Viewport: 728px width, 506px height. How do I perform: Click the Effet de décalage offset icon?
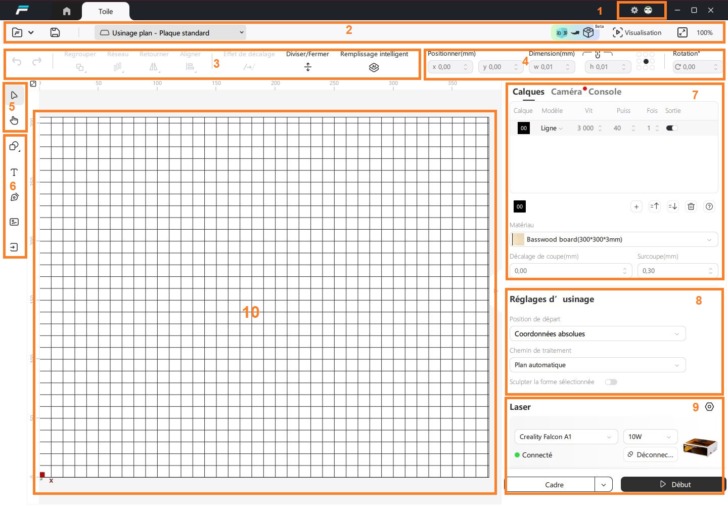(x=249, y=67)
